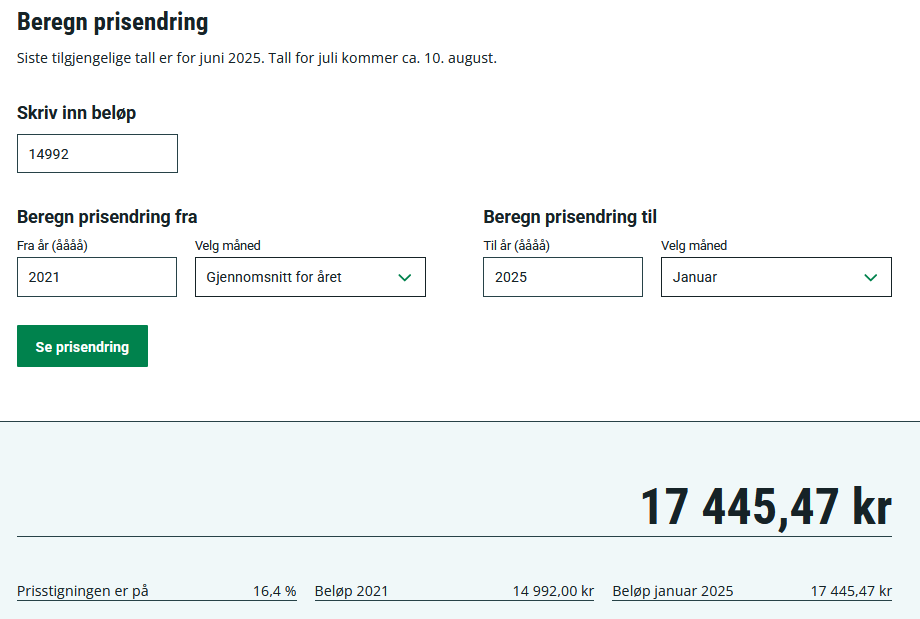Click the 'Se prisendring' button
The width and height of the screenshot is (920, 619).
[x=82, y=346]
